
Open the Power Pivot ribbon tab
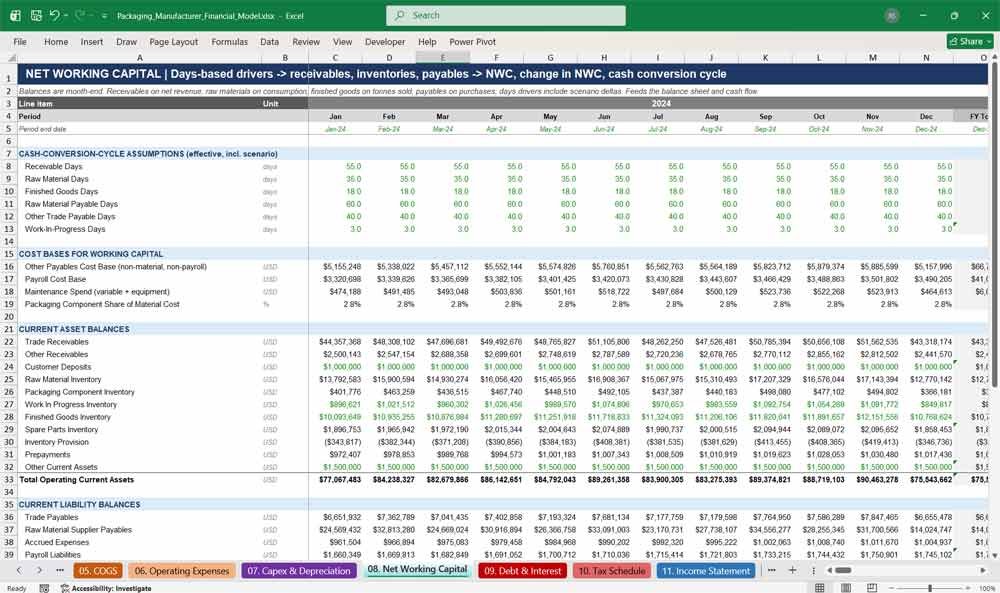(x=473, y=41)
